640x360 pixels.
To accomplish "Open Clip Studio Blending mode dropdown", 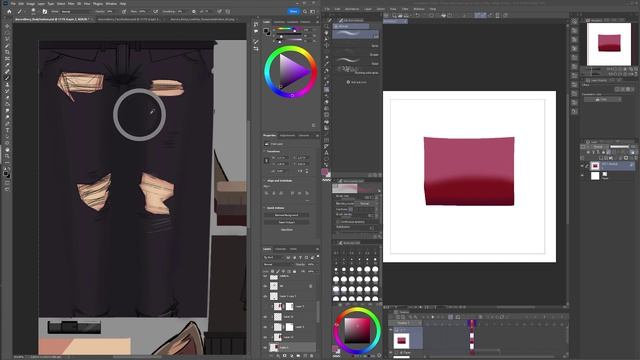I will 366,203.
